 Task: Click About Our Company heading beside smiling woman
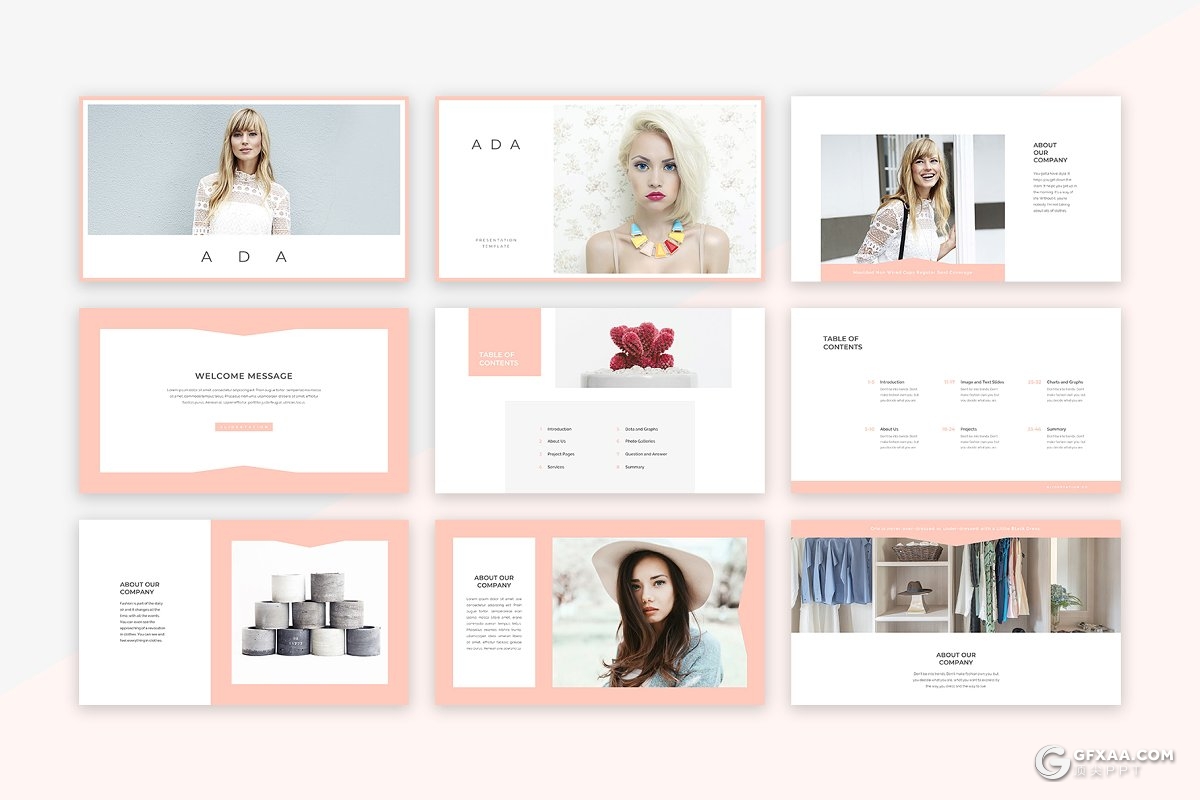click(x=1050, y=152)
